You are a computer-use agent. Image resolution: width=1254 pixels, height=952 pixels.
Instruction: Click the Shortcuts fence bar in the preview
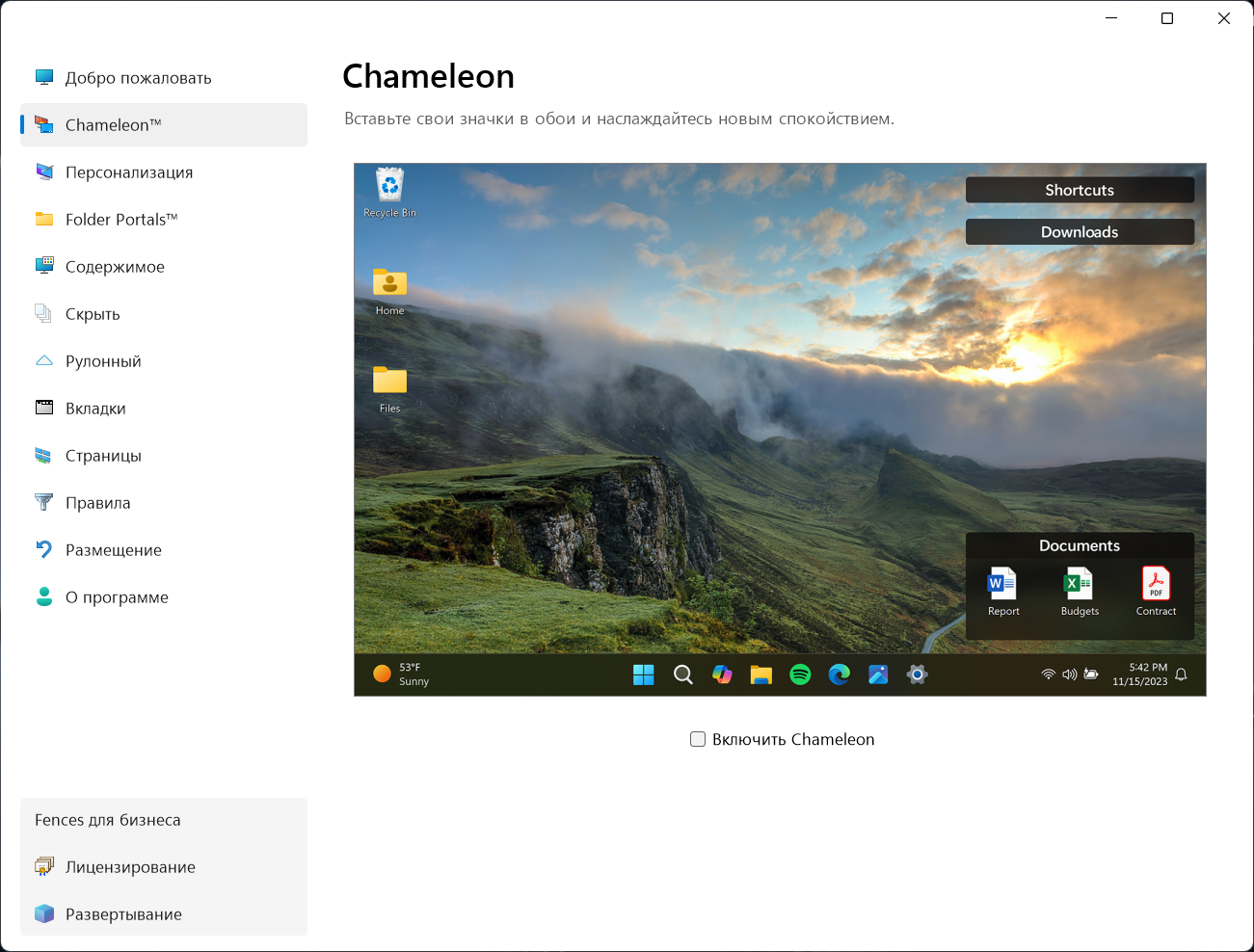coord(1080,190)
